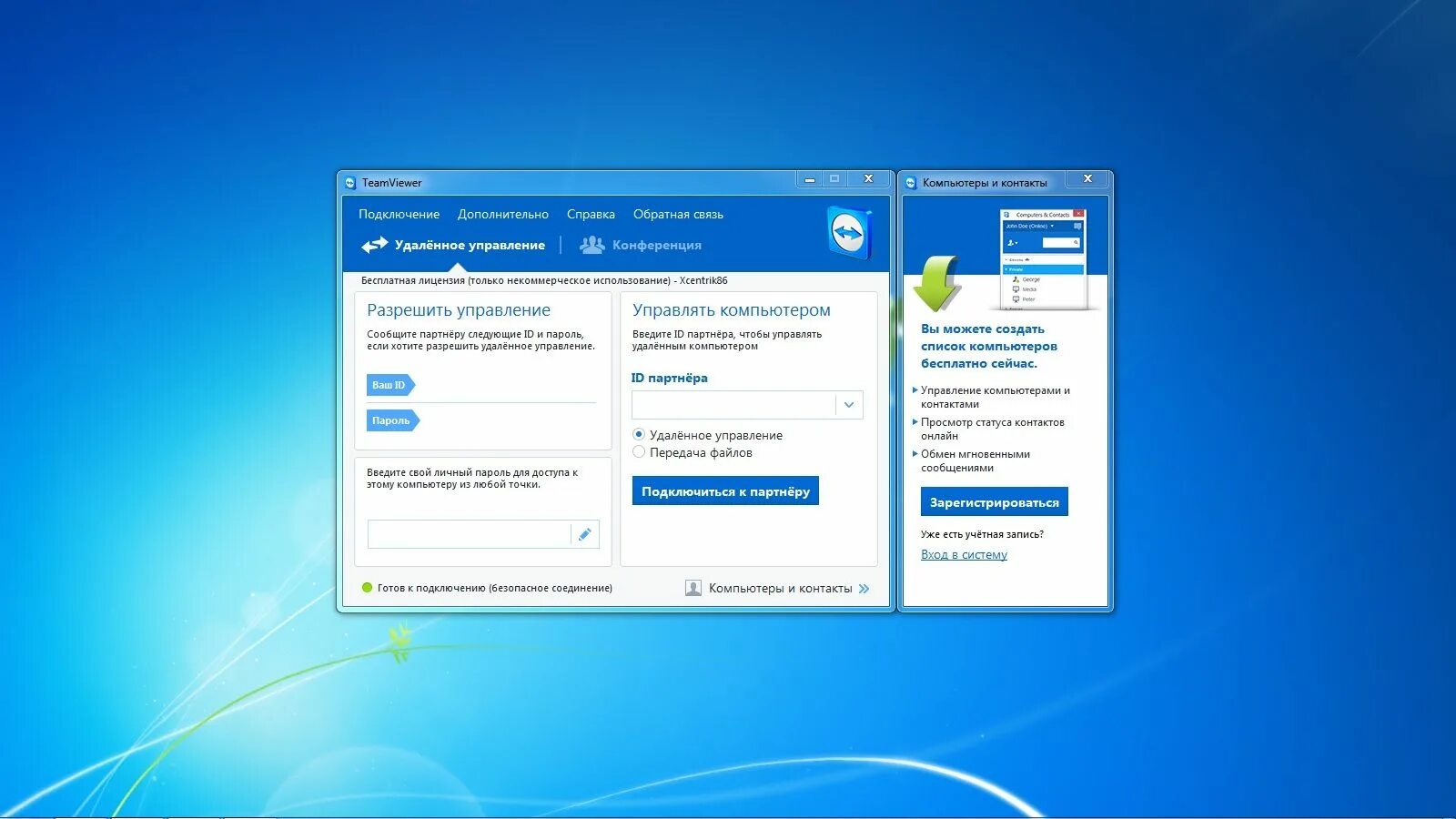Click the Управлять компьютером heading
Viewport: 1456px width, 819px height.
tap(732, 310)
